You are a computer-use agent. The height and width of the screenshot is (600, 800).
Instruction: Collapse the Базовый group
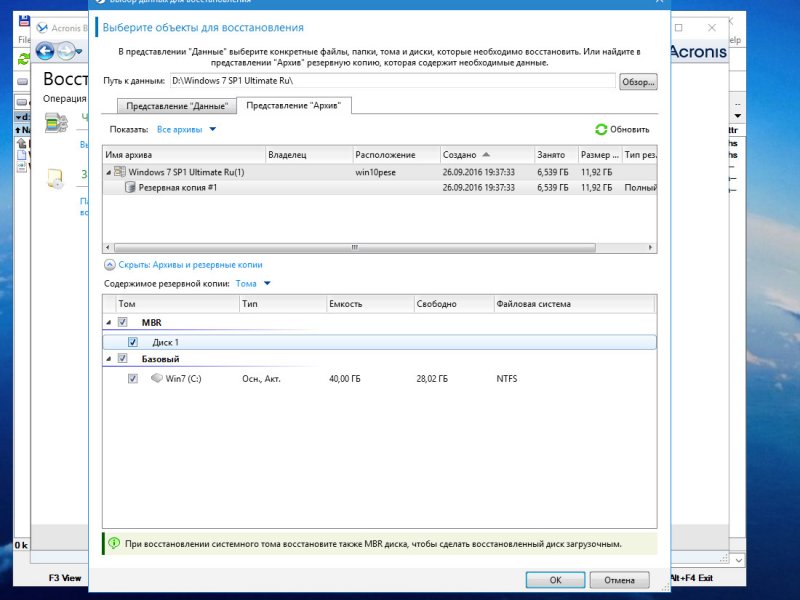coord(108,359)
